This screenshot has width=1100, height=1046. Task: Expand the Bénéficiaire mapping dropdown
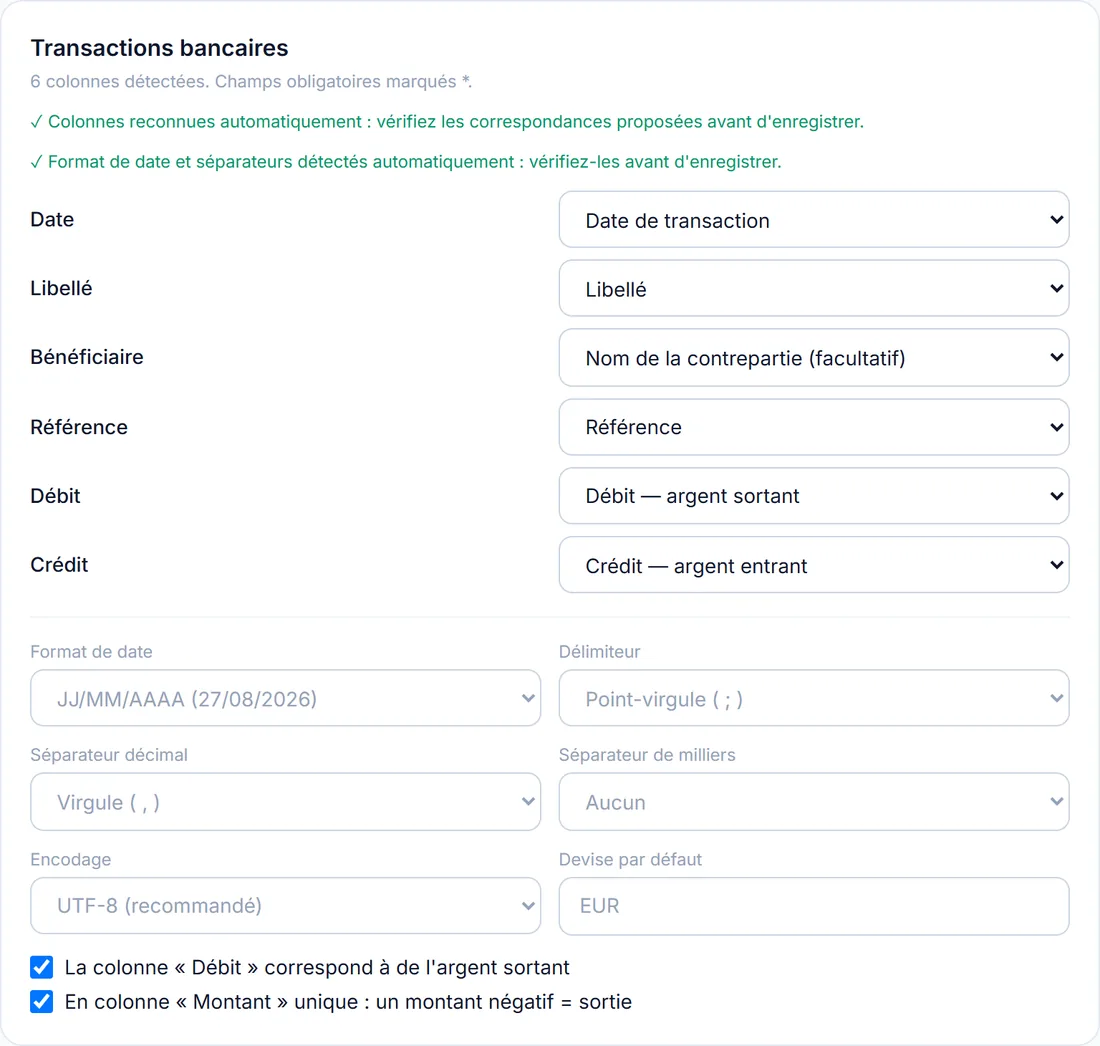coord(814,358)
